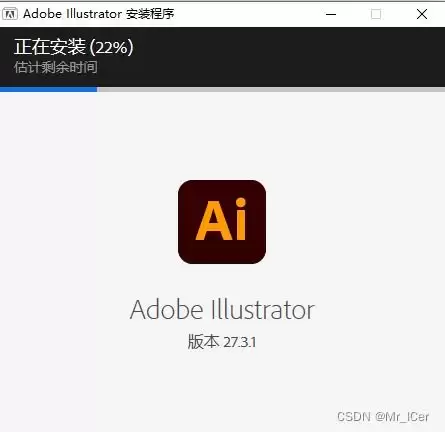Click the '估计剩余时间' text
The width and height of the screenshot is (445, 432).
(56, 67)
